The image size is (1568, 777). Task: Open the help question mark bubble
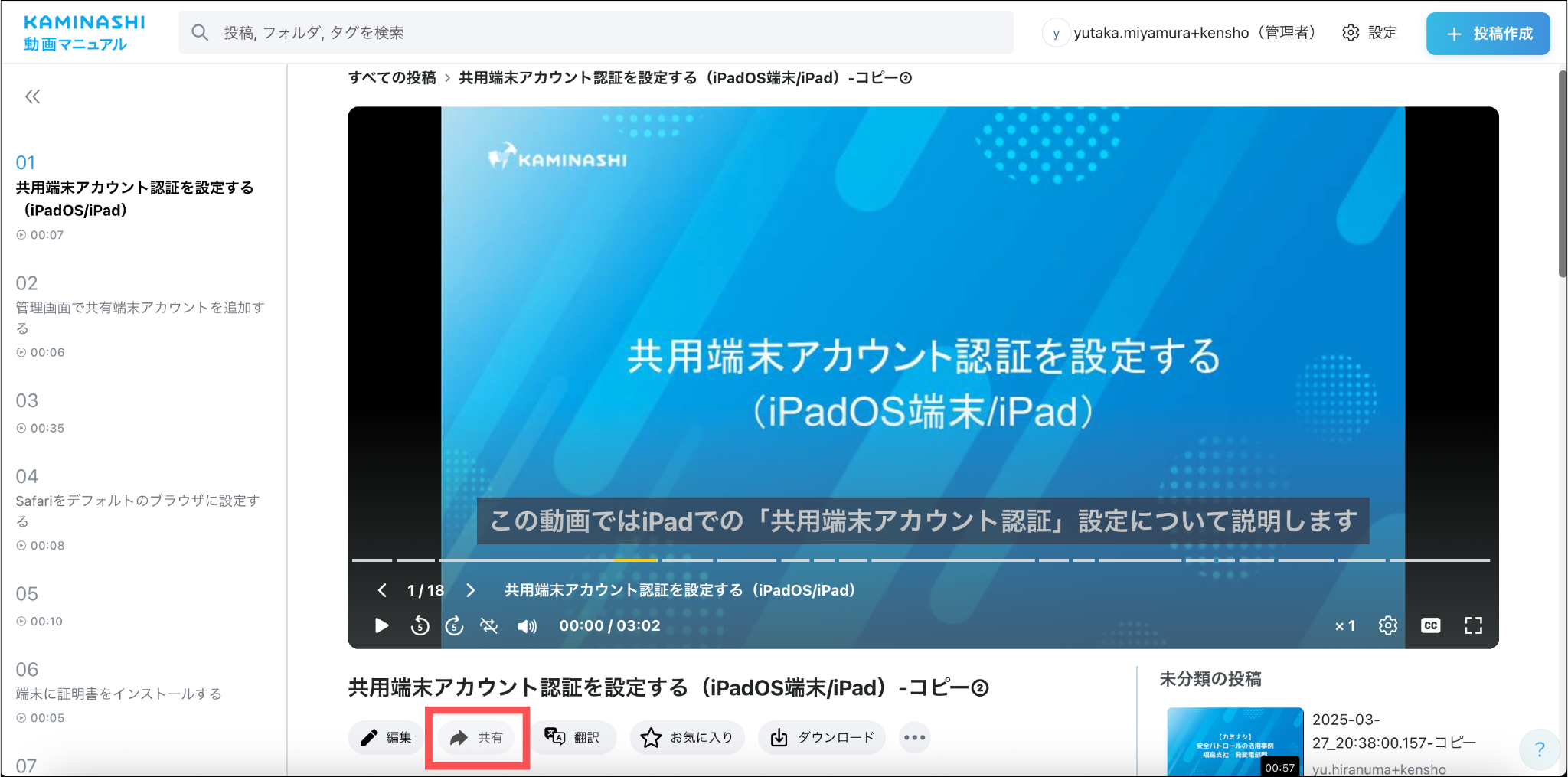[1540, 749]
